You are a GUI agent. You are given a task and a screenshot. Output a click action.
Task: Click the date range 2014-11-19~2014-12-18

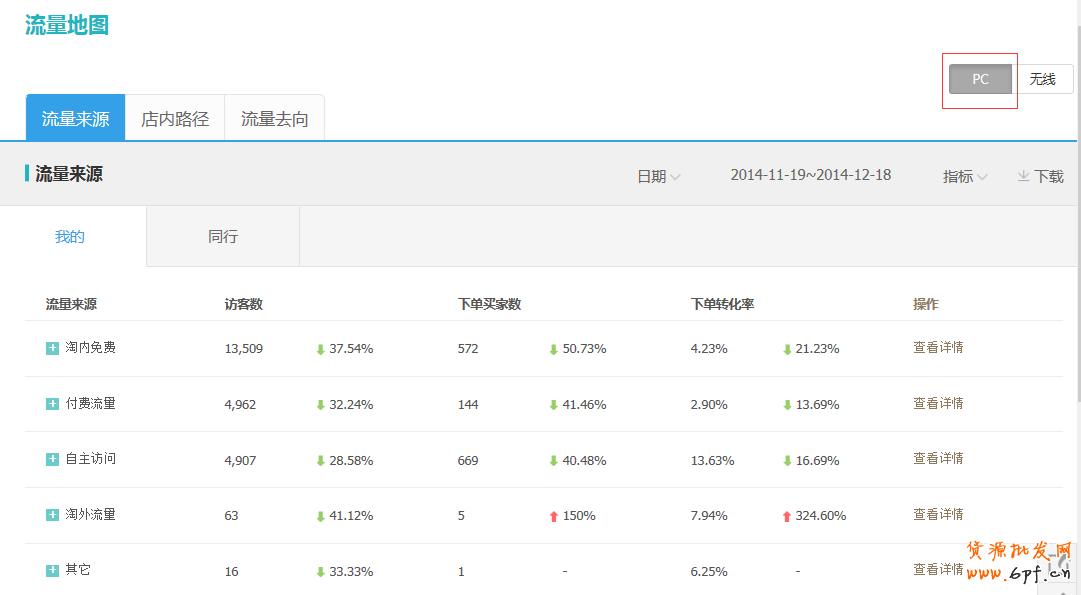pyautogui.click(x=810, y=175)
